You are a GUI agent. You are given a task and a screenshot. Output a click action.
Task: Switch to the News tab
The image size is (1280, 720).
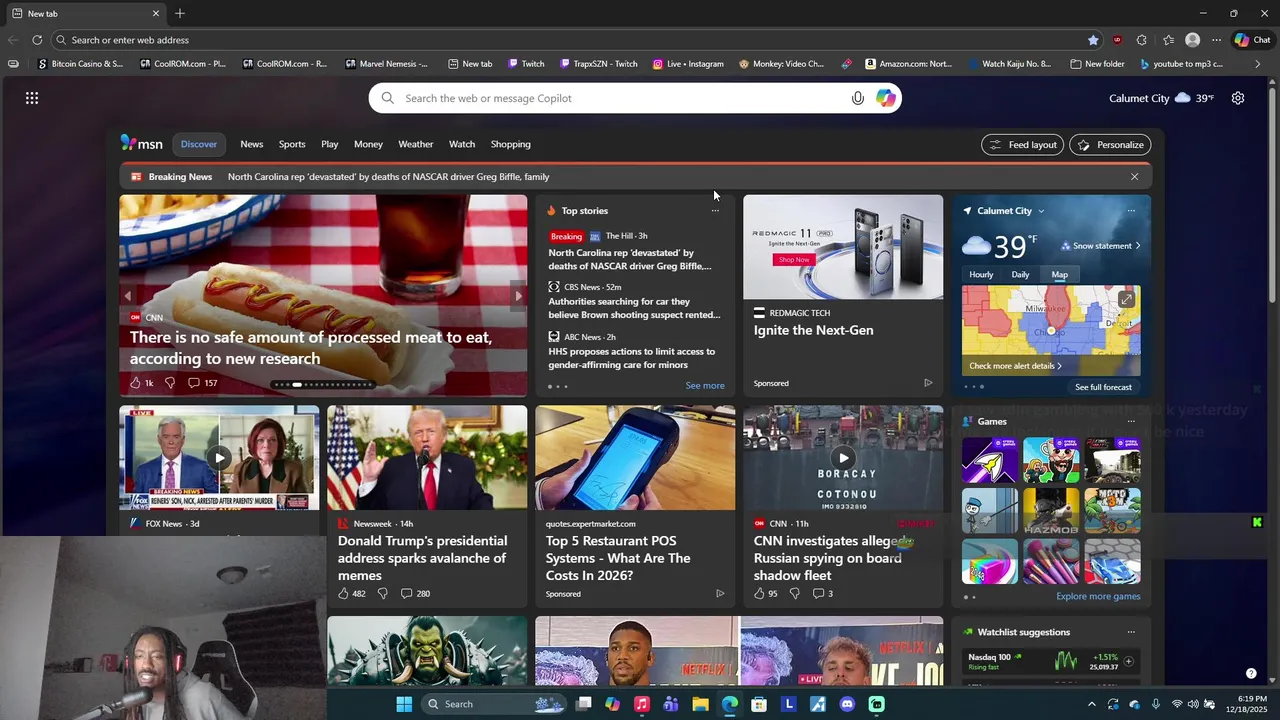pyautogui.click(x=252, y=144)
